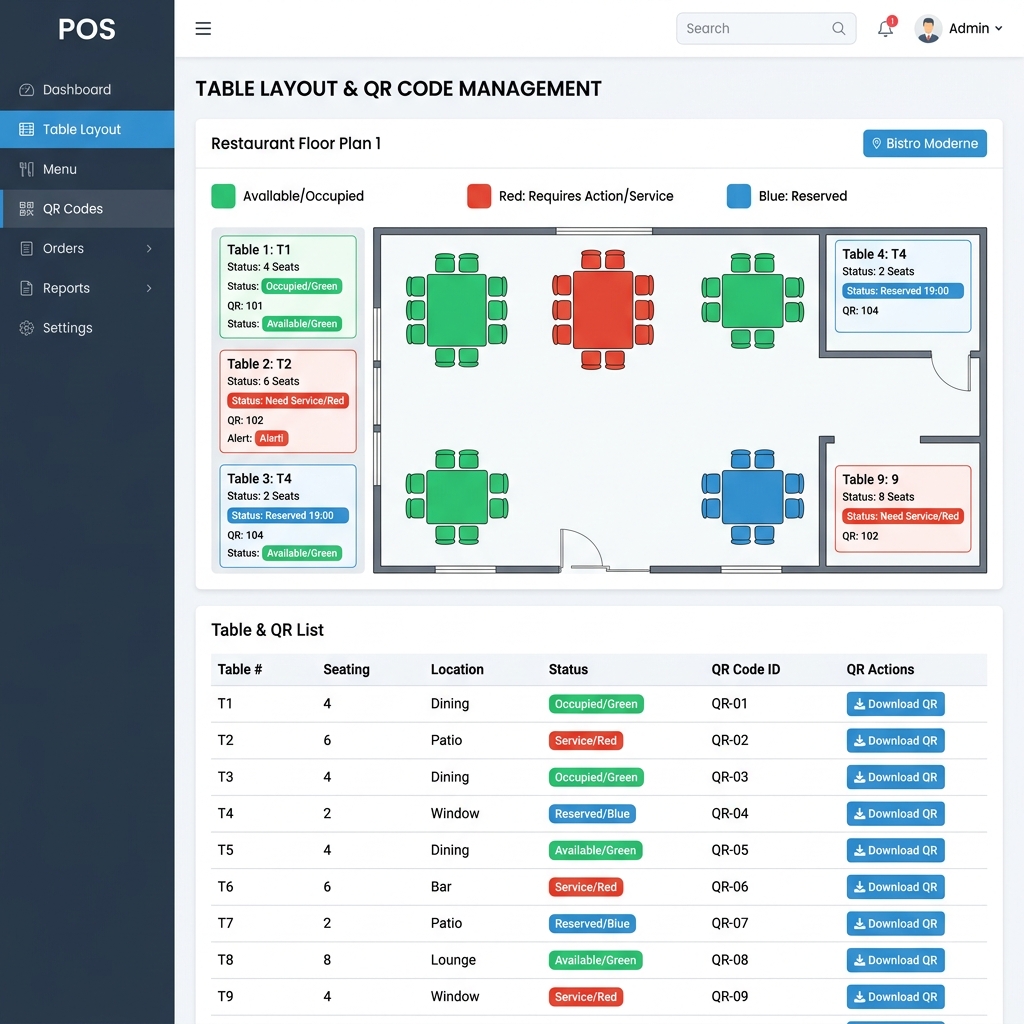Click the Search input field
Screen dimensions: 1024x1024
click(x=766, y=29)
